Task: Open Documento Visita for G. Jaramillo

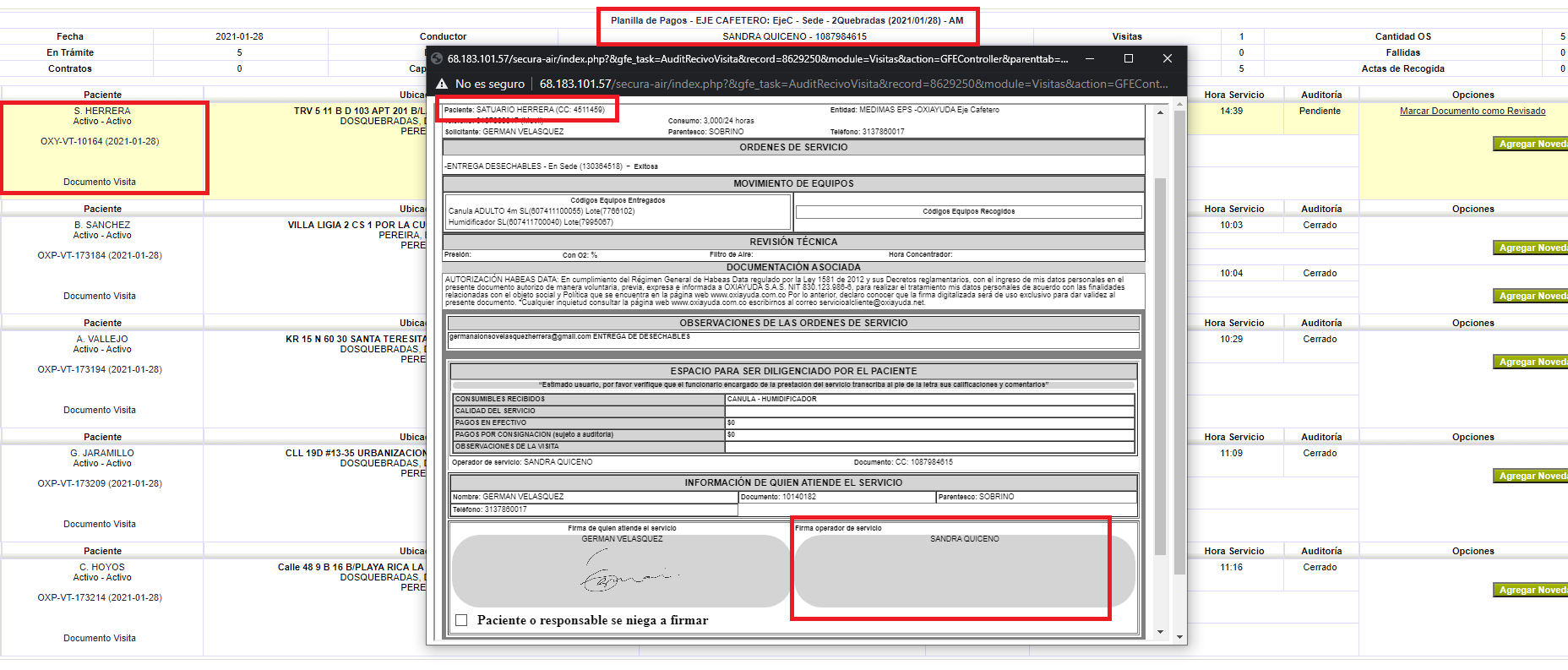Action: pos(100,524)
